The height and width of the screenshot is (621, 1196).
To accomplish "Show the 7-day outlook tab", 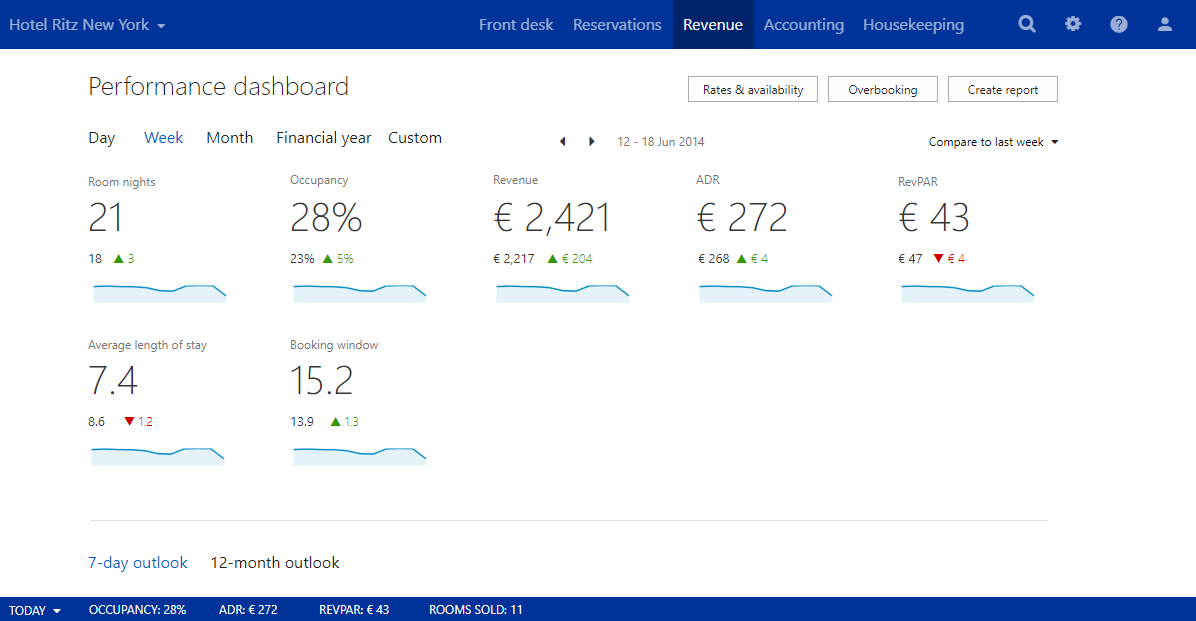I will [138, 563].
